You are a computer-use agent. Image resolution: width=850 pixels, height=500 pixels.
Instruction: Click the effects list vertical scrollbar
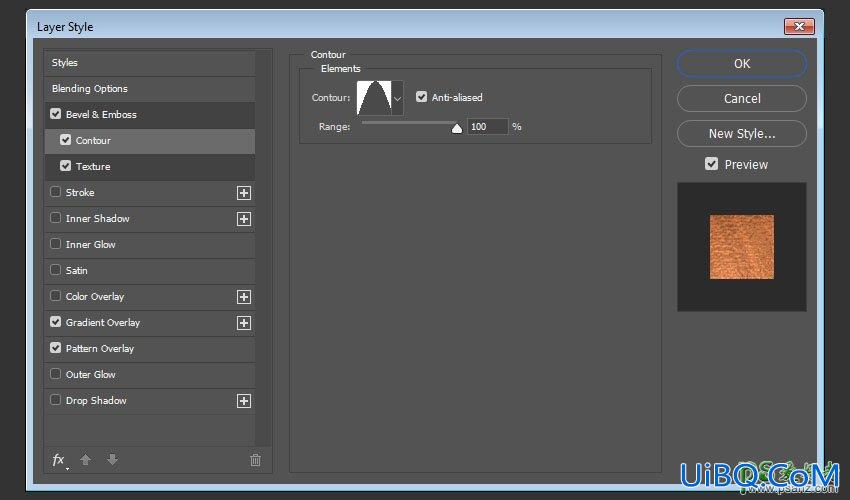click(263, 248)
